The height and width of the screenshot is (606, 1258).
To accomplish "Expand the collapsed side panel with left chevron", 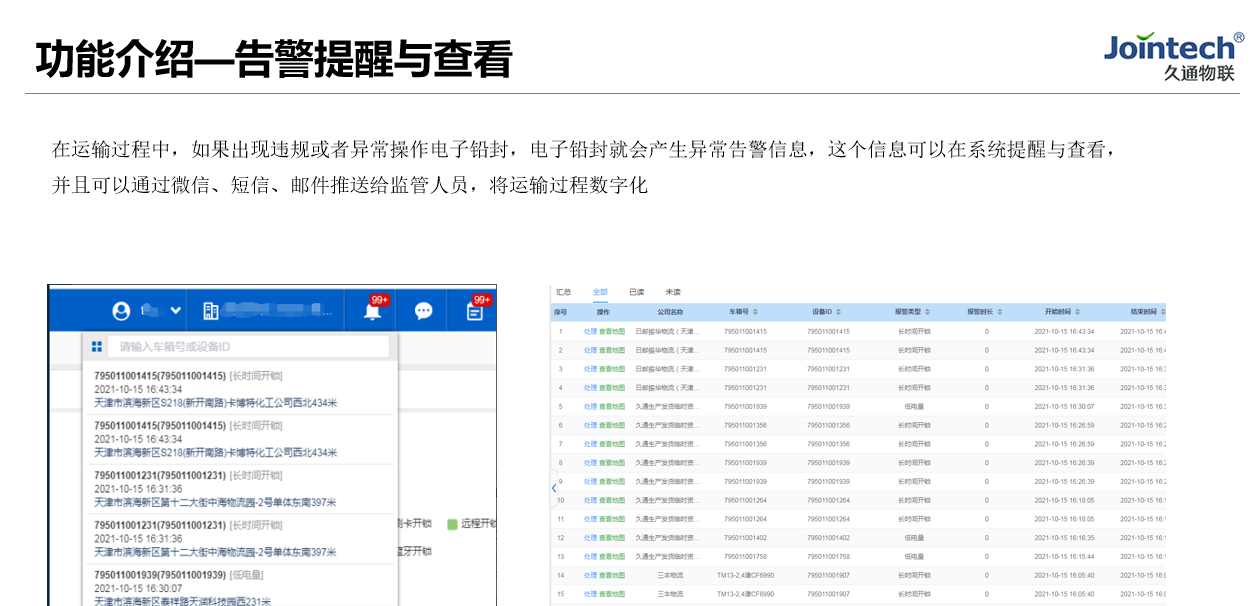I will (554, 488).
